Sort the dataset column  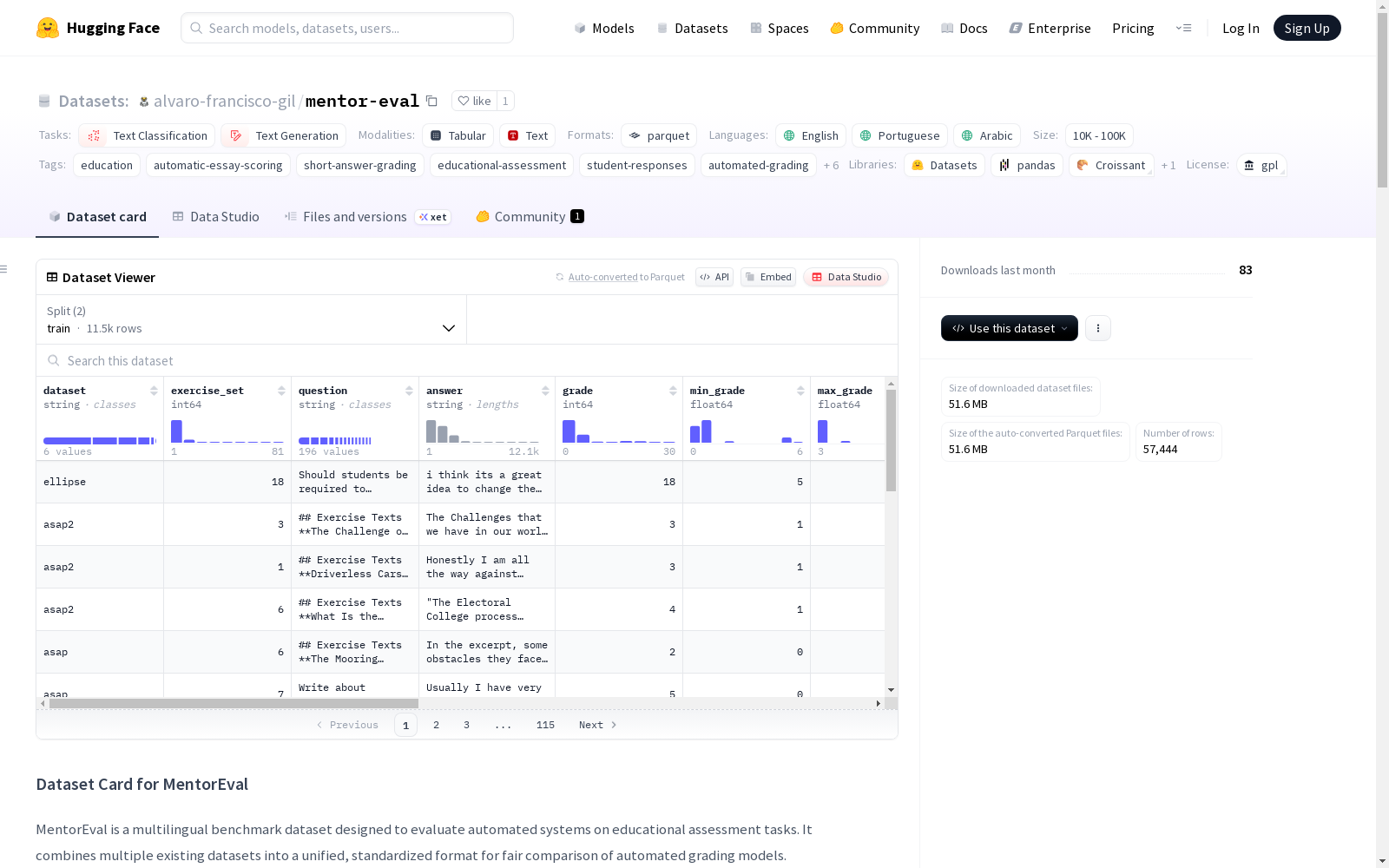tap(154, 391)
